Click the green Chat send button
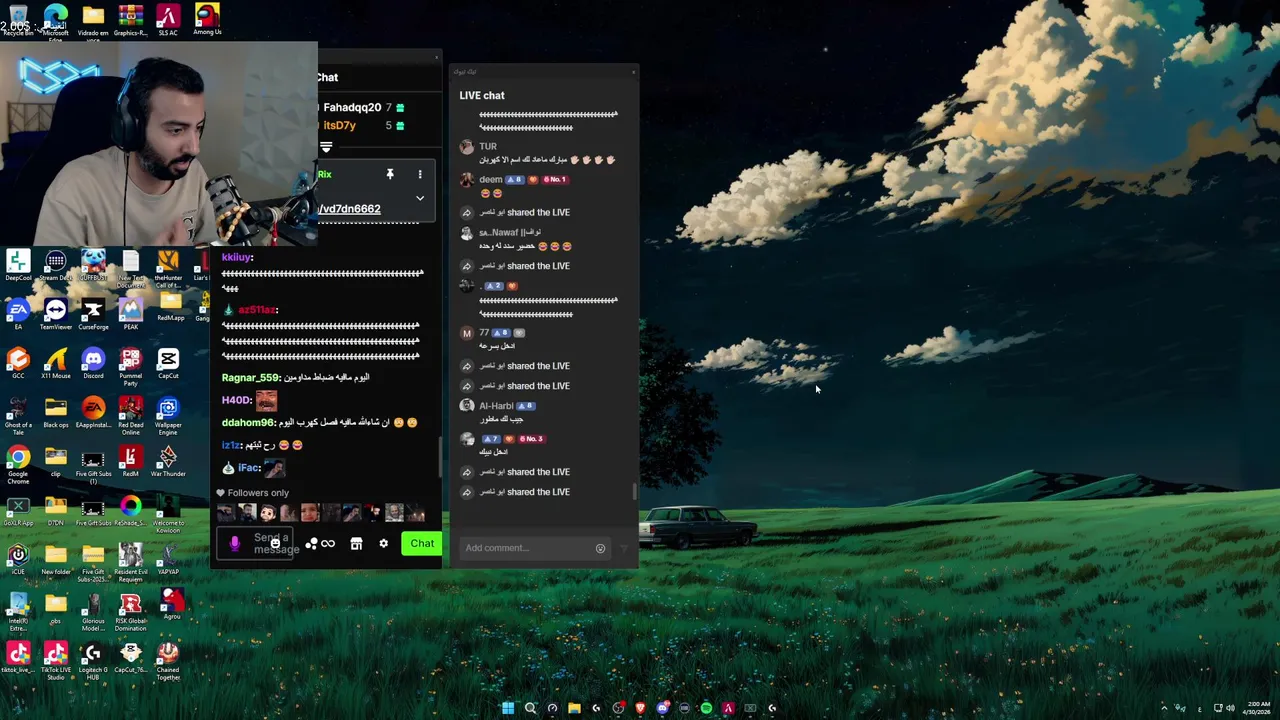Screen dimensions: 1280x720 pos(422,544)
